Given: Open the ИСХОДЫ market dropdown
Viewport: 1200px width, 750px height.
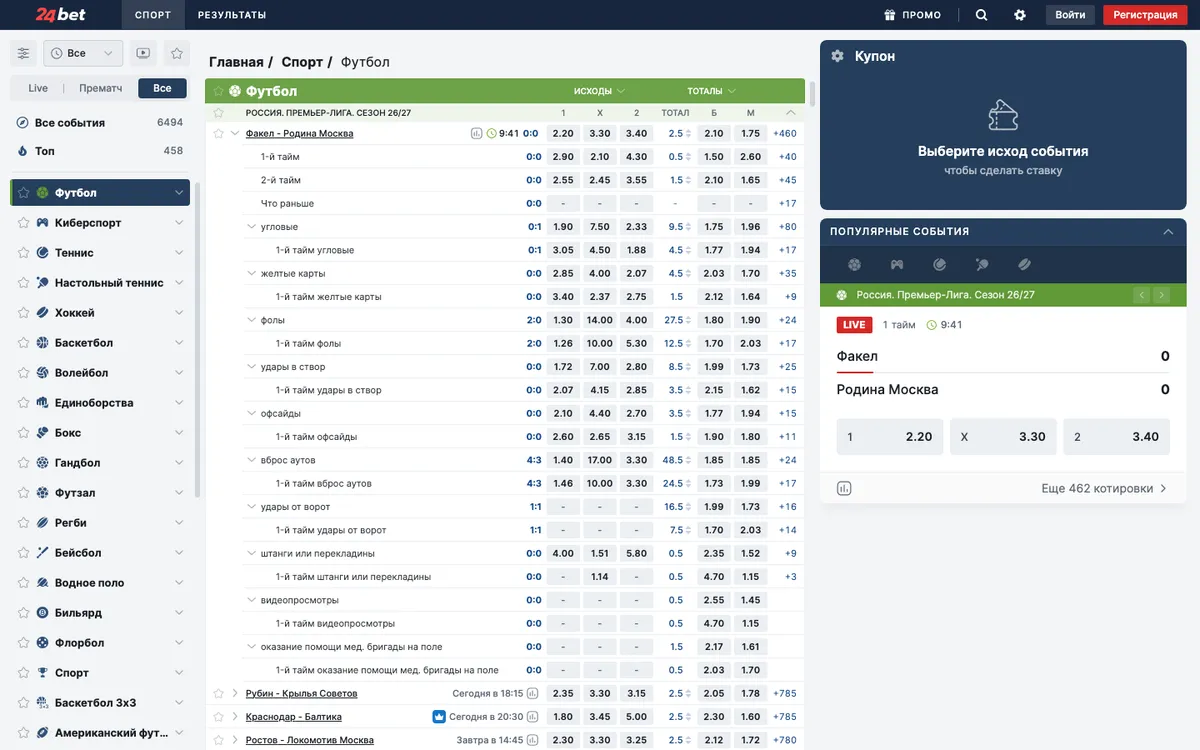Looking at the screenshot, I should (599, 91).
